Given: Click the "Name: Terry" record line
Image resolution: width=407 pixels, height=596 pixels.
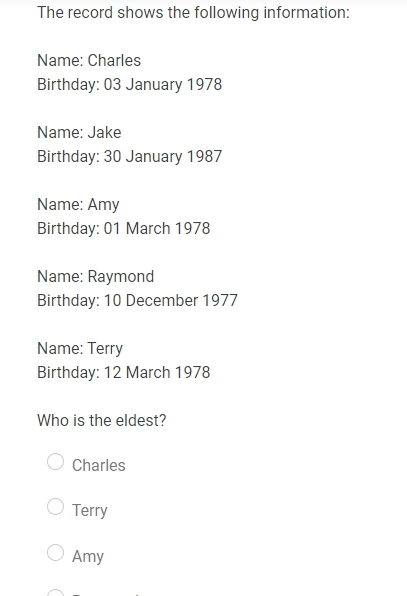Looking at the screenshot, I should point(80,349).
